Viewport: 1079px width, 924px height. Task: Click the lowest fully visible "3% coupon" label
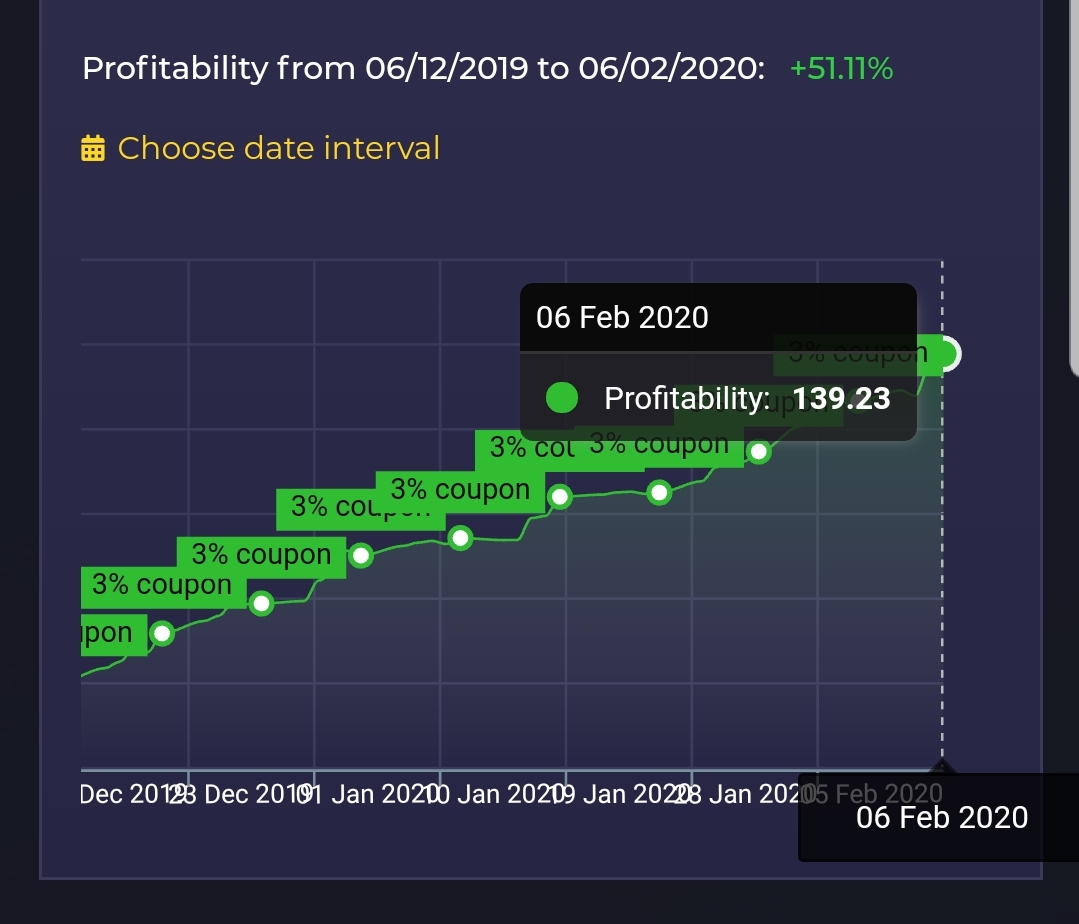coord(162,585)
